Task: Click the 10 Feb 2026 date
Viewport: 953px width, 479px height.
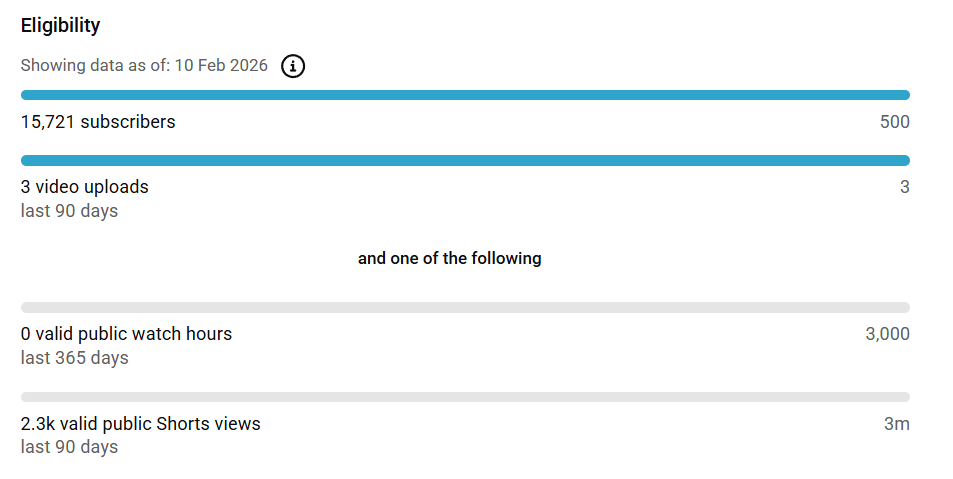Action: pos(221,66)
